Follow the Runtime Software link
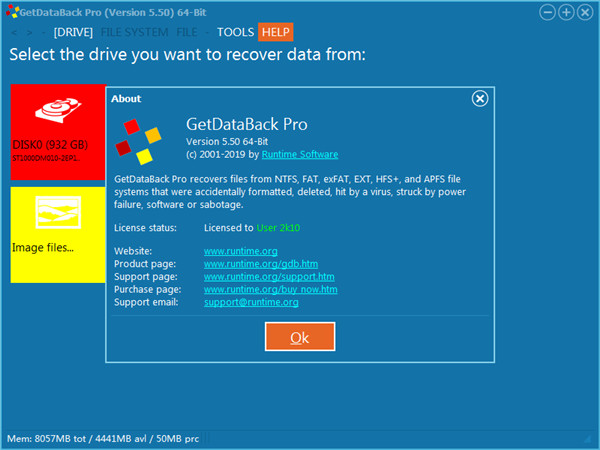Viewport: 600px width, 450px height. 300,154
